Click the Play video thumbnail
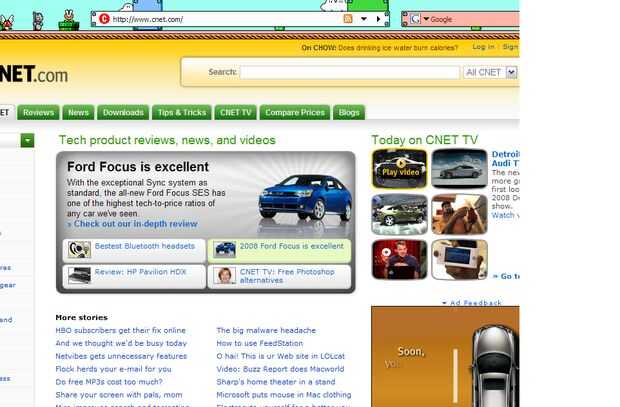Screen dimensions: 620x407 (x=400, y=169)
